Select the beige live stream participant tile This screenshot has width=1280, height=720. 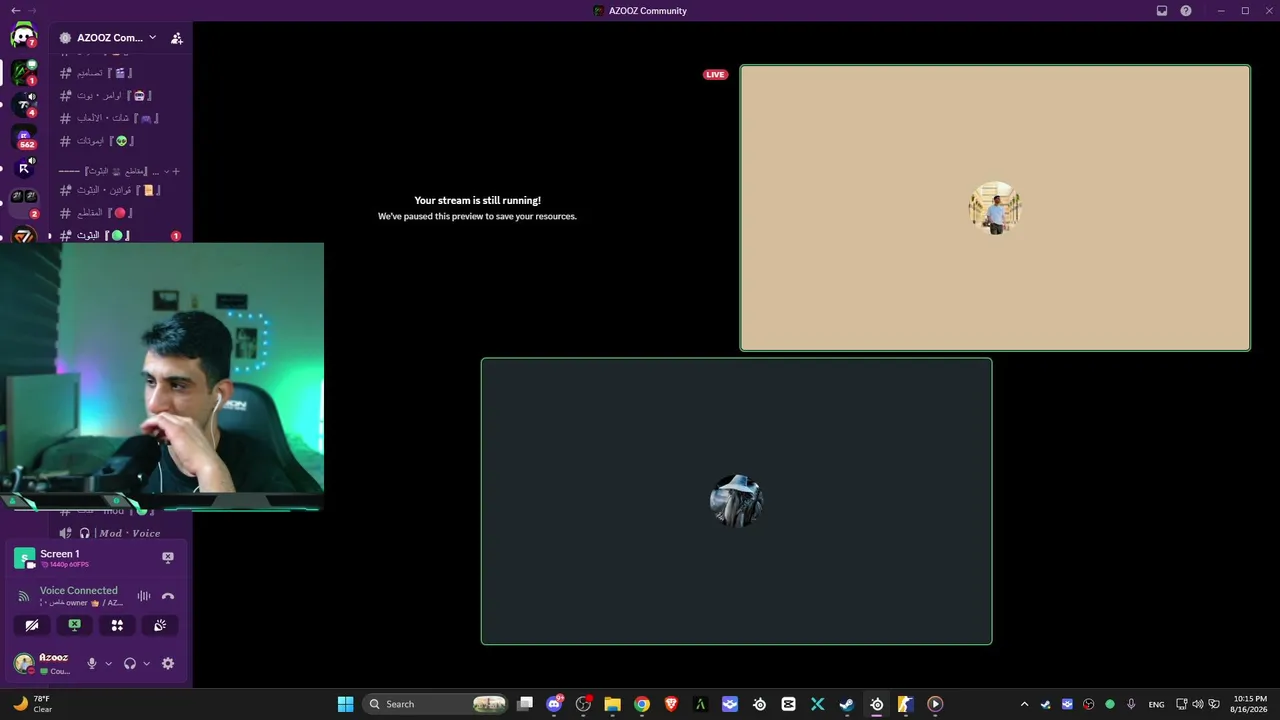click(995, 208)
